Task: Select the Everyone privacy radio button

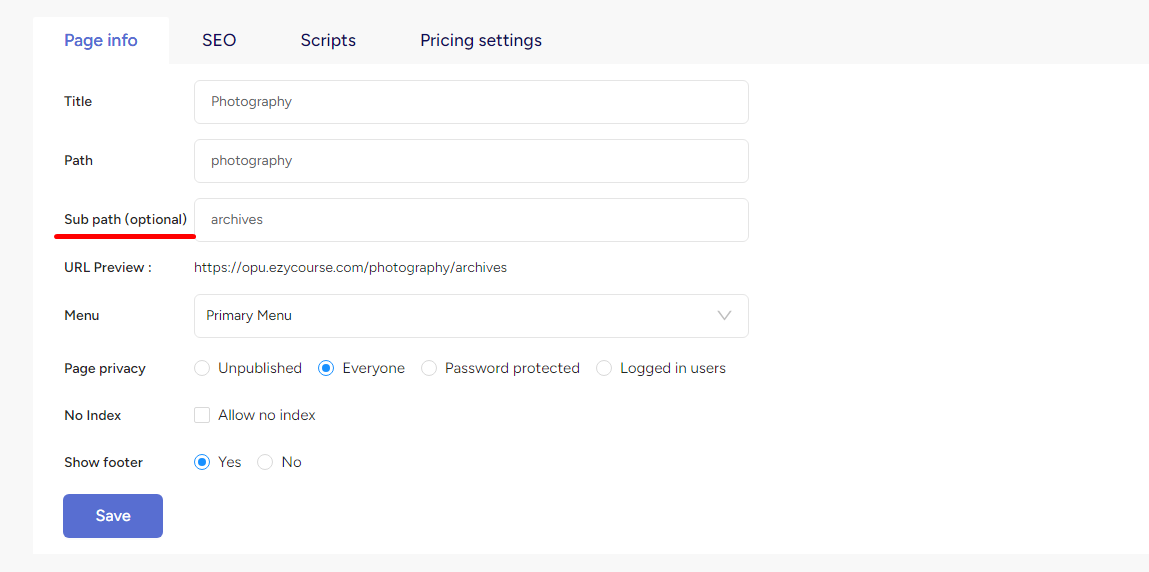Action: (326, 368)
